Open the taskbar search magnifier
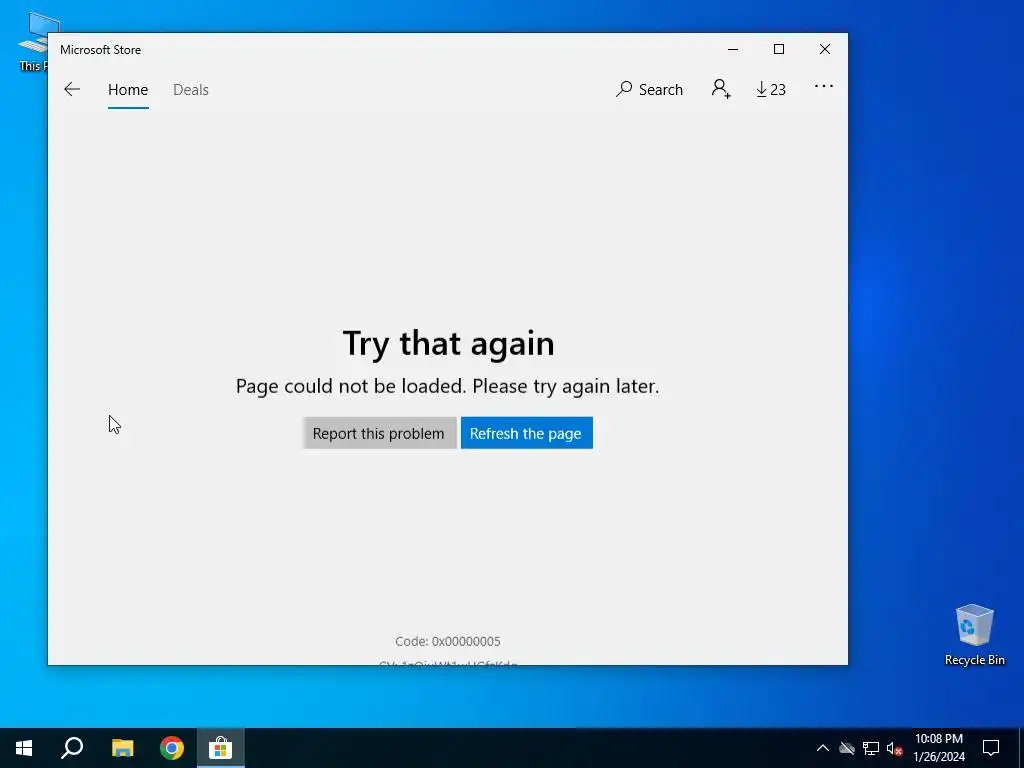This screenshot has height=768, width=1024. (72, 748)
